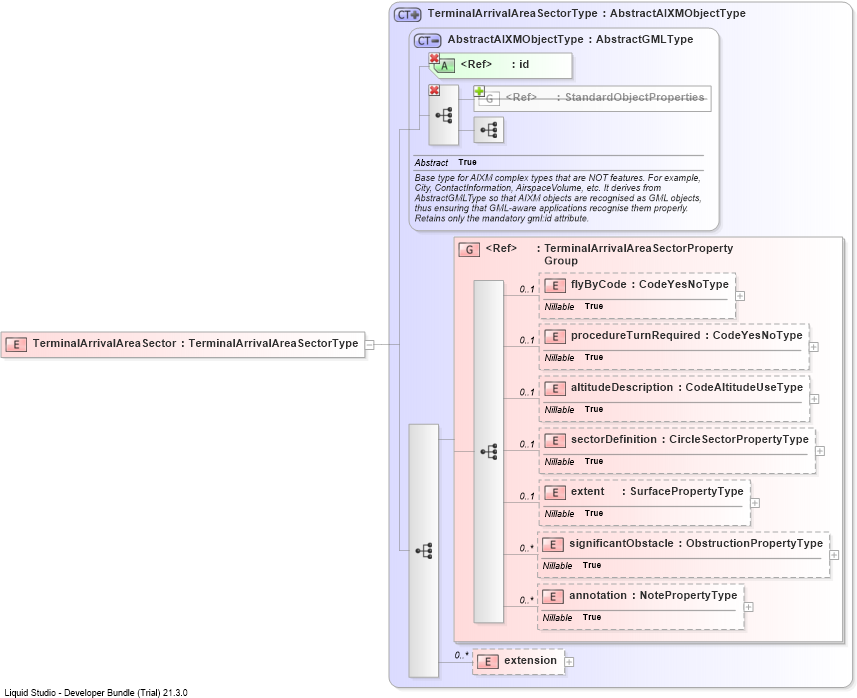857x698 pixels.
Task: Select the StandardObjectProperties reference text
Action: pyautogui.click(x=605, y=97)
